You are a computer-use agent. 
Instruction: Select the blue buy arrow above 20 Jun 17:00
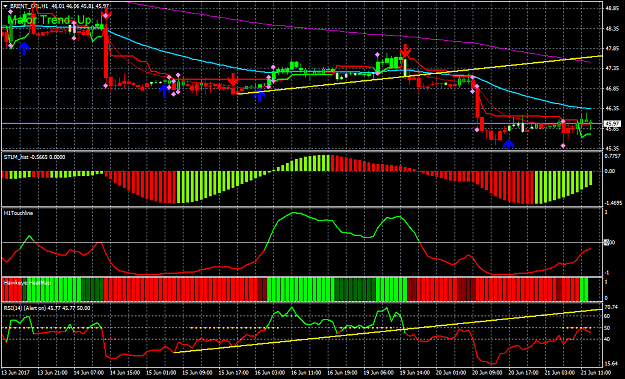tap(508, 144)
